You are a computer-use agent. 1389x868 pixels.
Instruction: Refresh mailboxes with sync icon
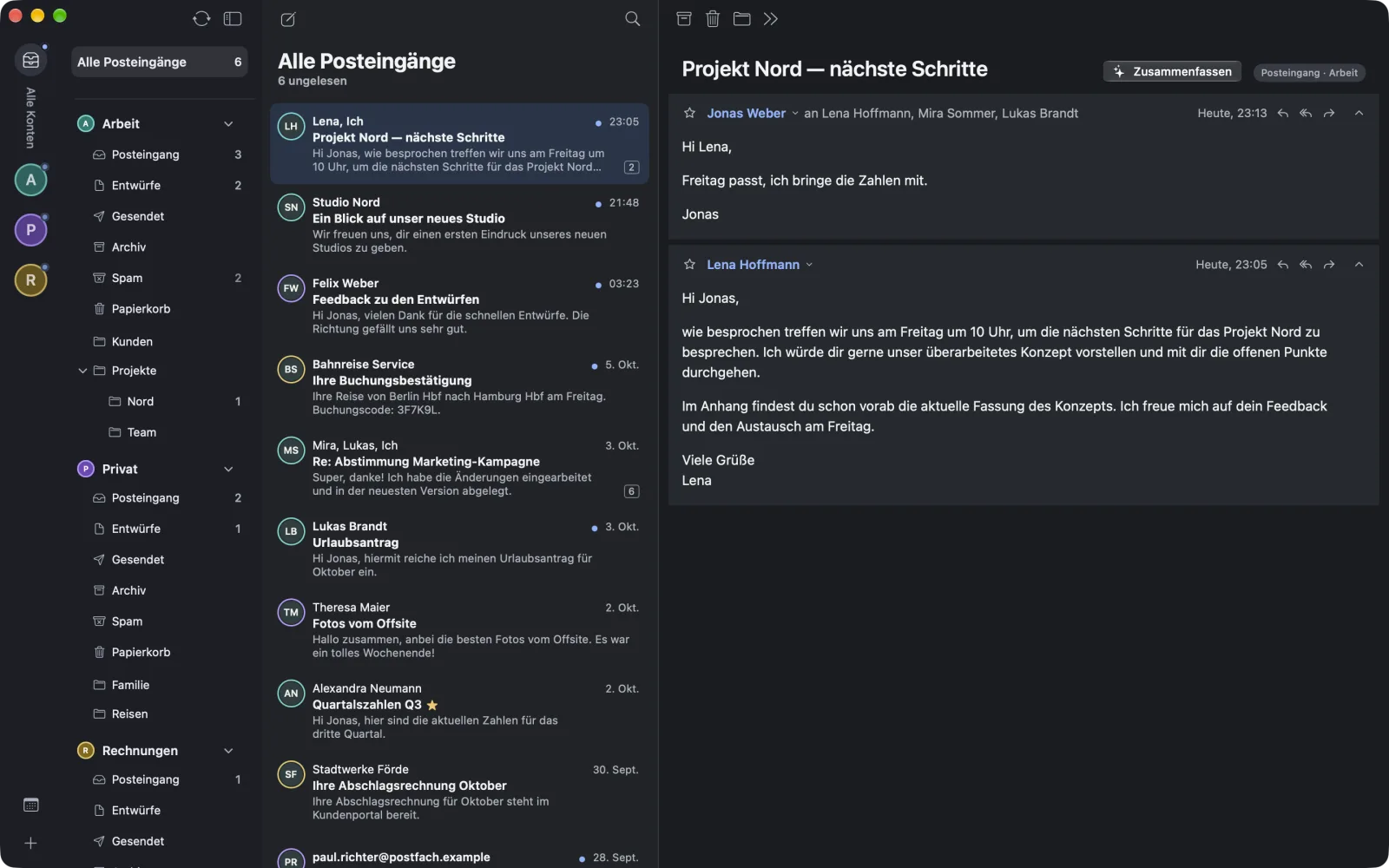201,19
